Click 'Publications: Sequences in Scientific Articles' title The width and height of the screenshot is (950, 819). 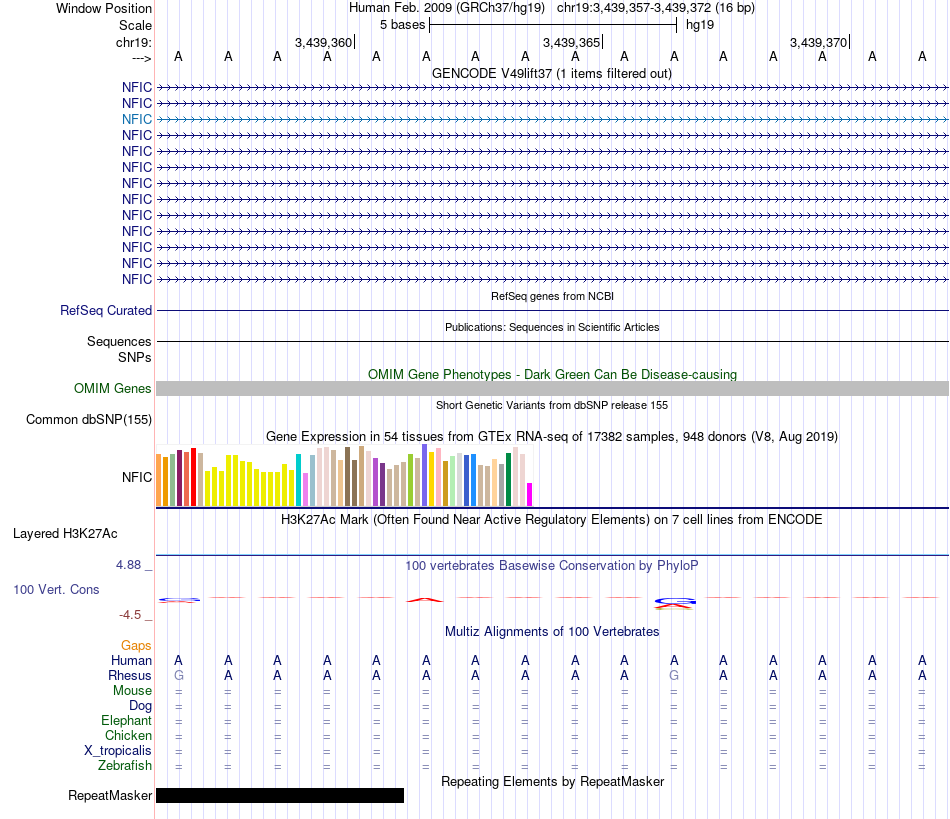click(x=552, y=327)
